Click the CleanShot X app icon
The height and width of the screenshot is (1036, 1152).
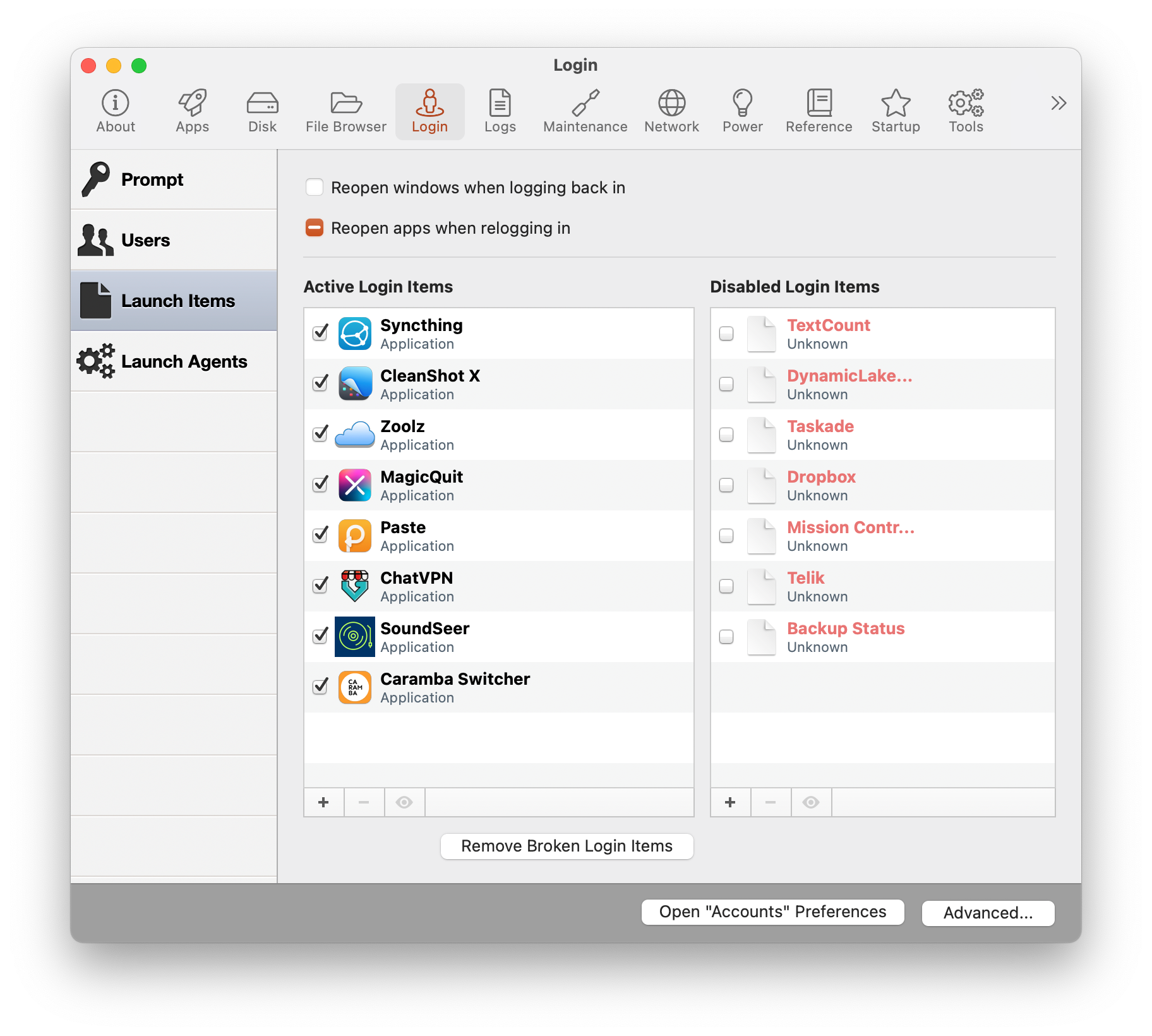355,384
